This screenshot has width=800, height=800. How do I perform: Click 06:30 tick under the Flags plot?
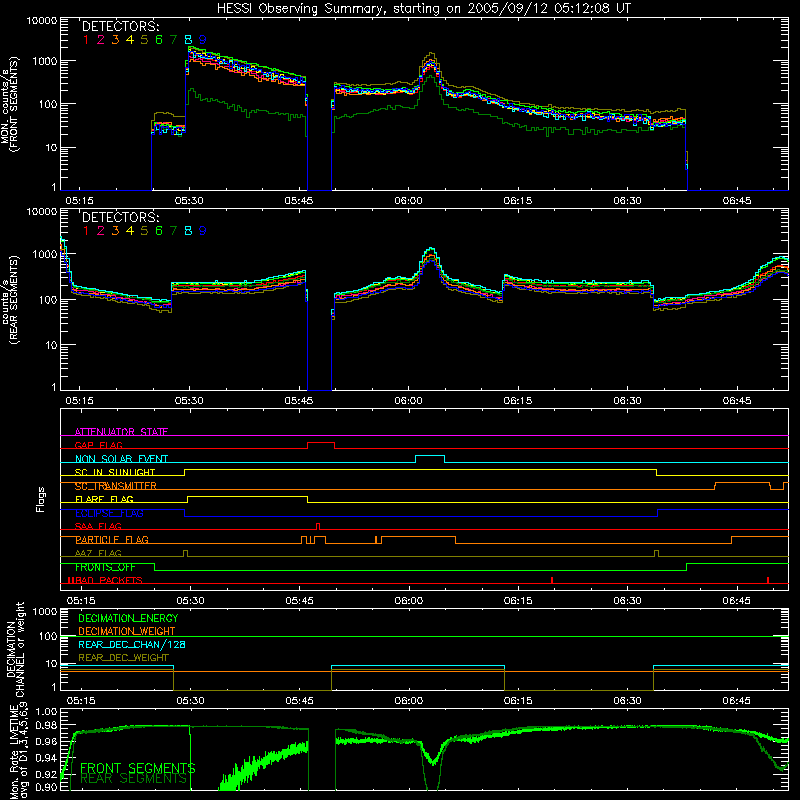pyautogui.click(x=628, y=601)
